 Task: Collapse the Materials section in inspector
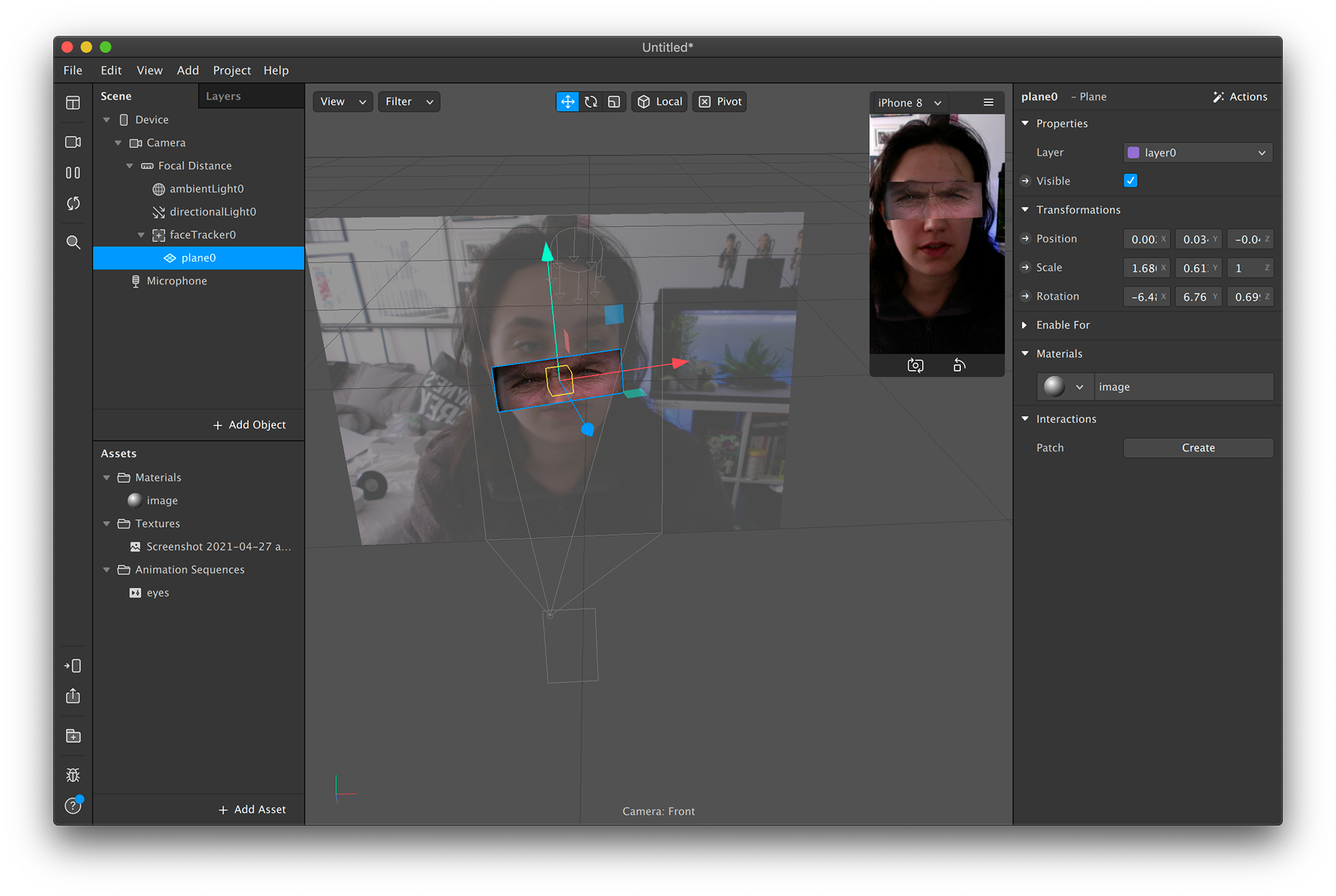coord(1025,353)
